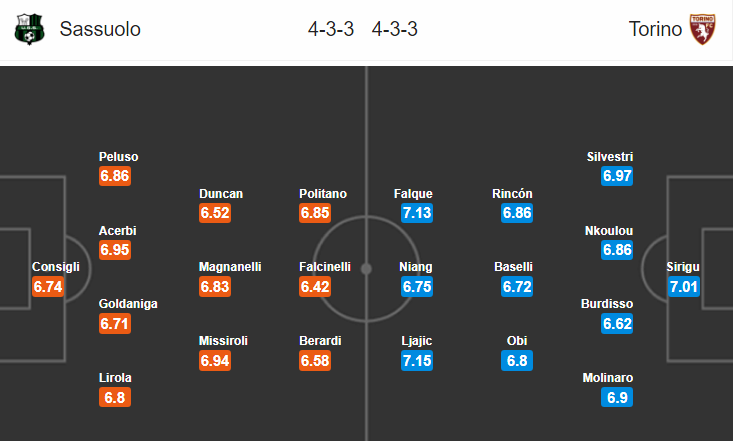Select Sirigu's 7.01 rating badge
Screen dimensions: 733x441
tap(683, 287)
